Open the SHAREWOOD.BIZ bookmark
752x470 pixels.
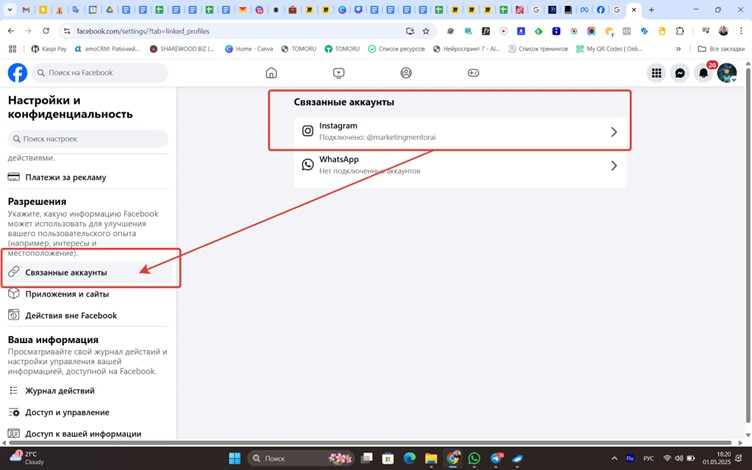[x=182, y=48]
